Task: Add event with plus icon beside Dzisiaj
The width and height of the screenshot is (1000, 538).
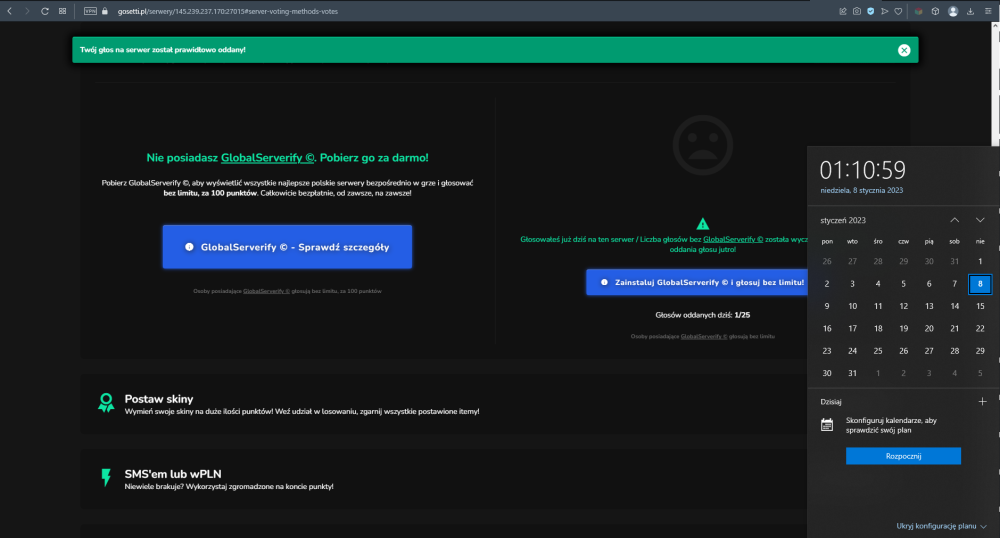Action: (x=982, y=402)
